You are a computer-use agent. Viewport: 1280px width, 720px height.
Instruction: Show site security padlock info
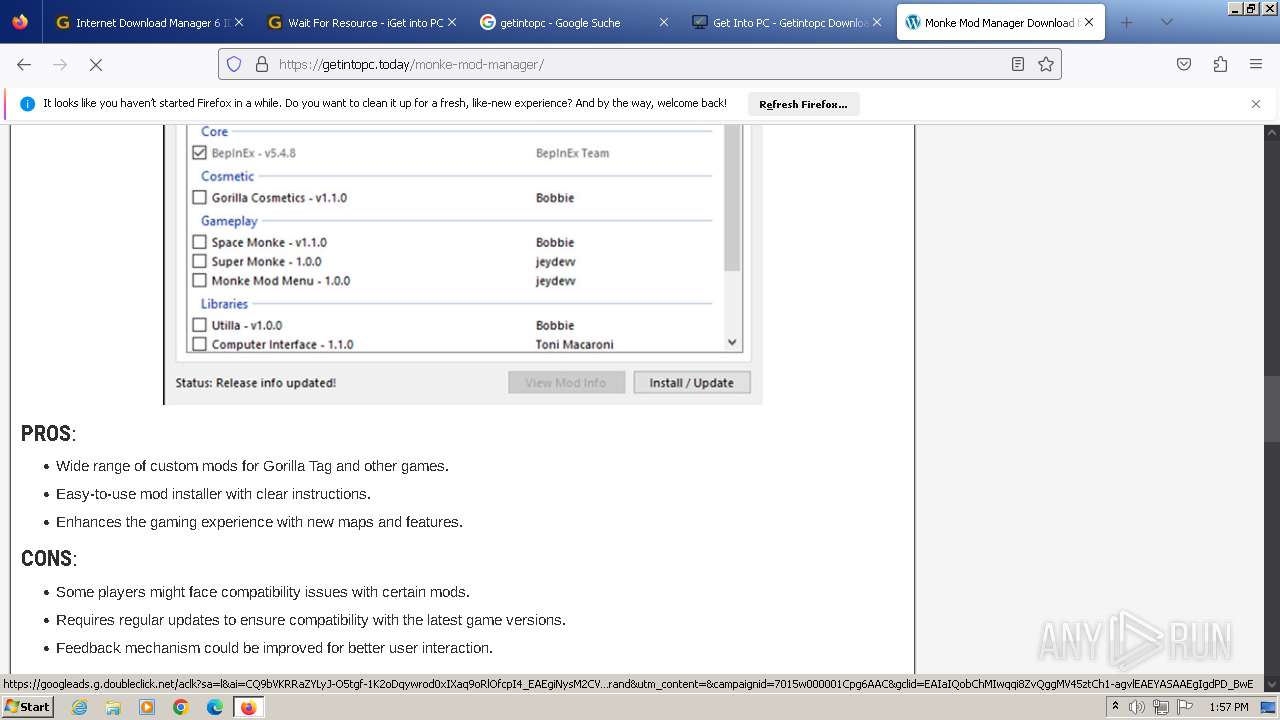(262, 64)
